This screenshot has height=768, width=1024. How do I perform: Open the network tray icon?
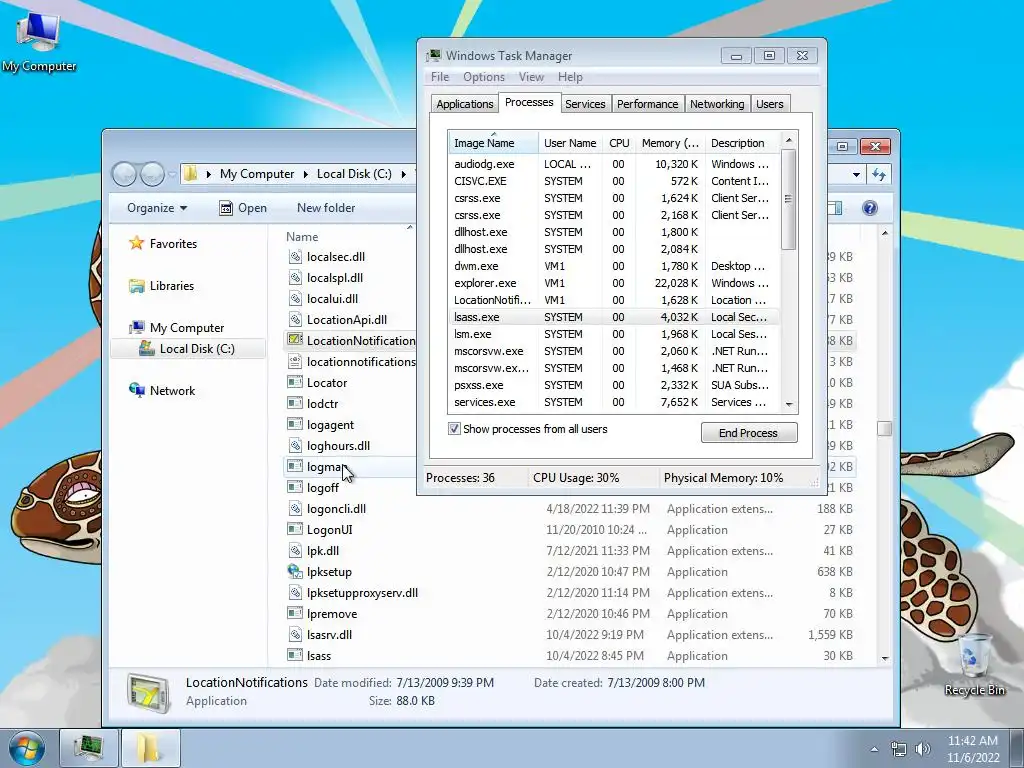click(x=899, y=749)
